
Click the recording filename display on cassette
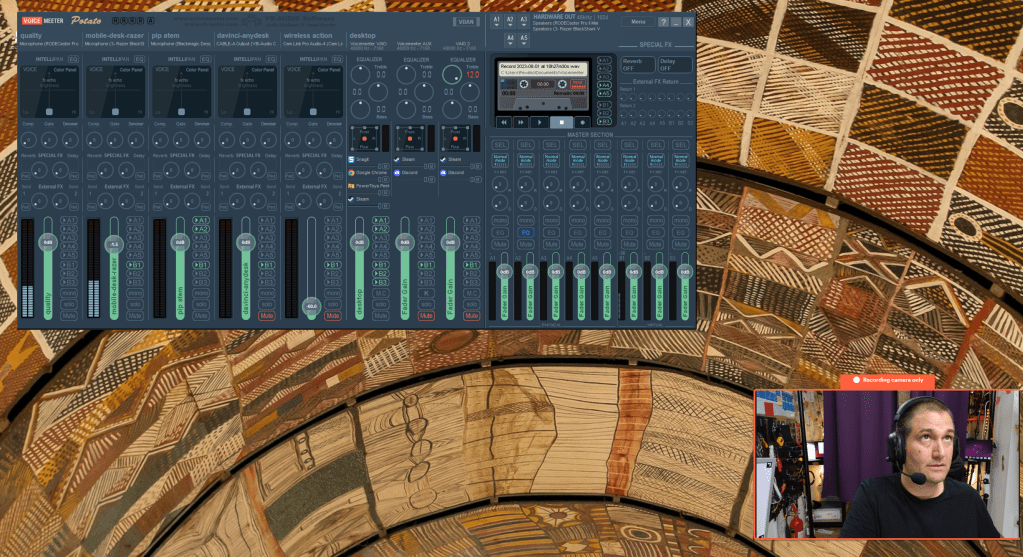tap(543, 69)
